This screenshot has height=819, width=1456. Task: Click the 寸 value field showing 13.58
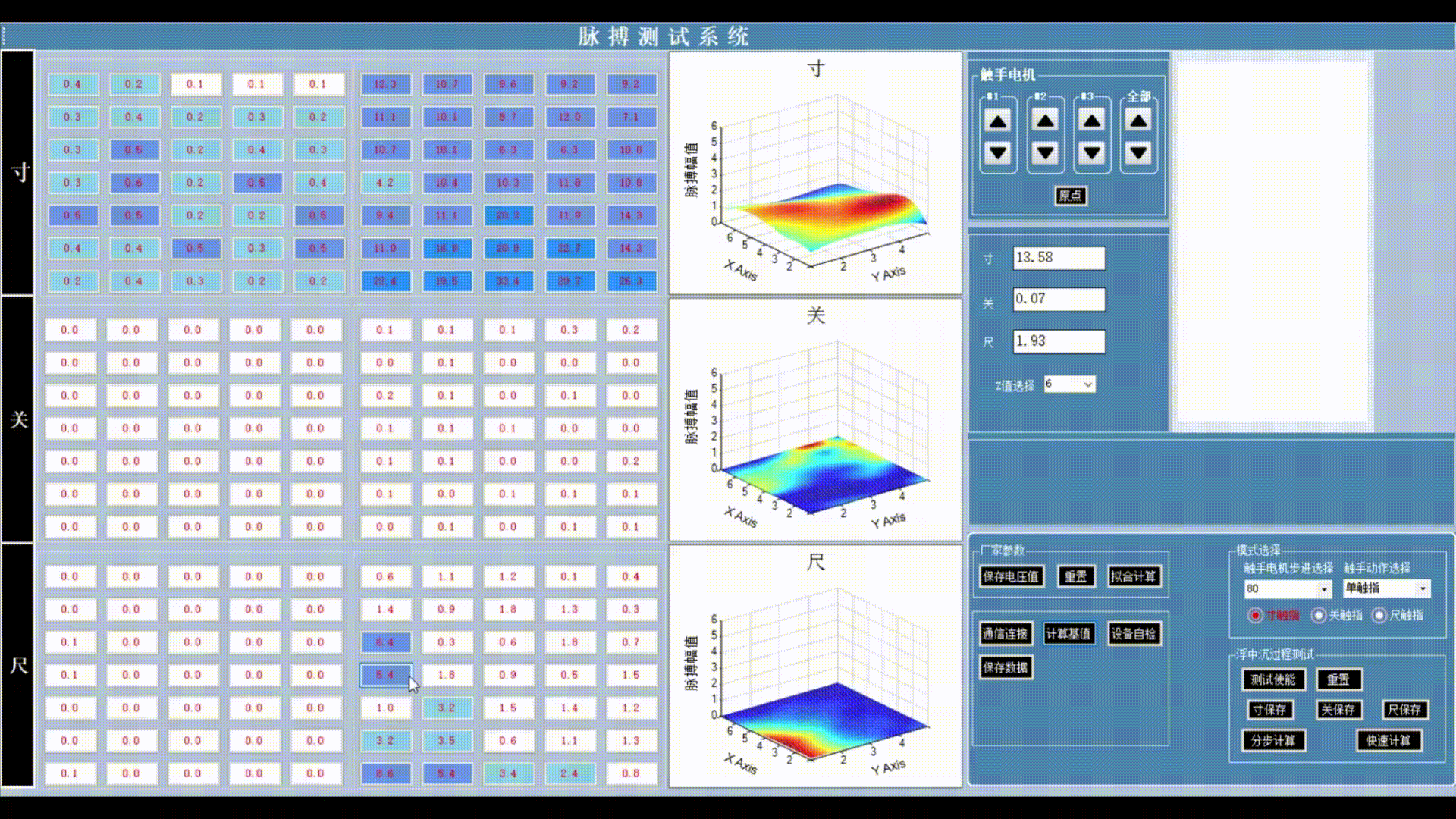(1059, 258)
